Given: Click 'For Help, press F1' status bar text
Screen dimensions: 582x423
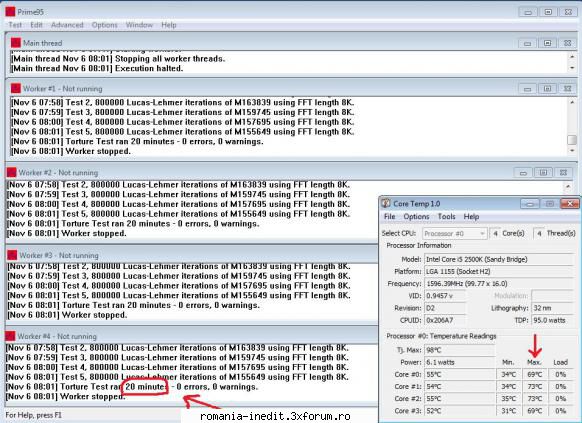Looking at the screenshot, I should click(x=34, y=415).
